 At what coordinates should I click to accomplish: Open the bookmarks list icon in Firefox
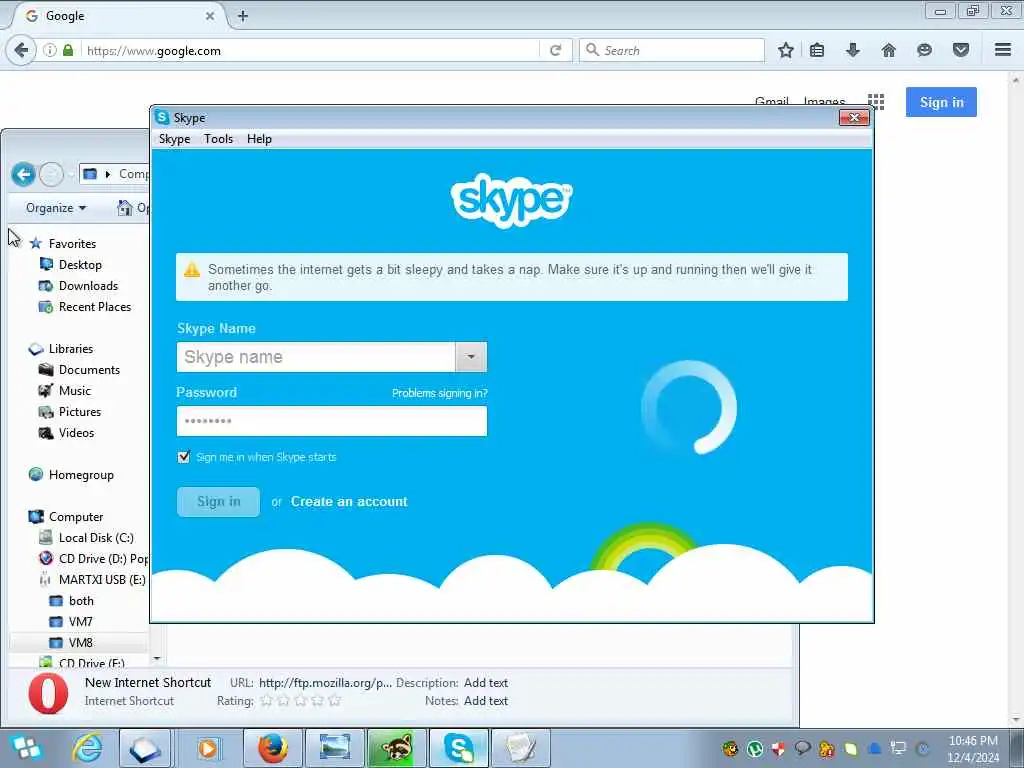816,50
